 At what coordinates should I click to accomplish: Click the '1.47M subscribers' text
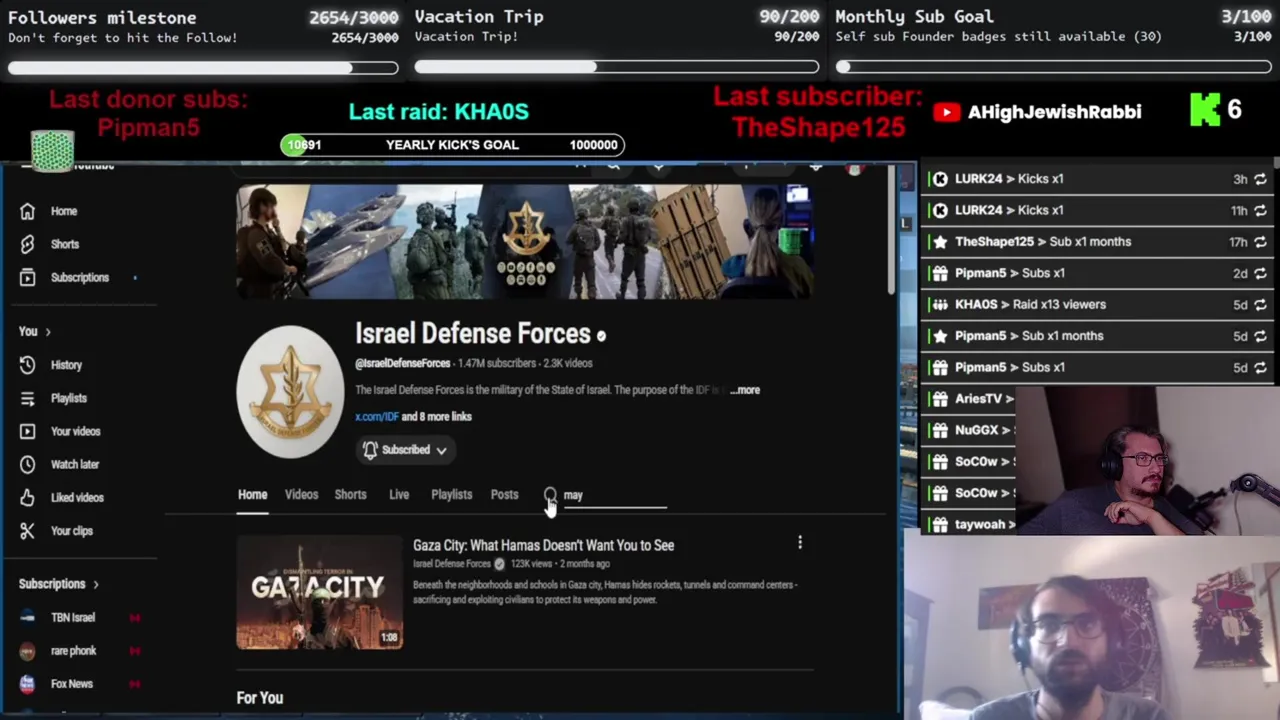click(496, 363)
